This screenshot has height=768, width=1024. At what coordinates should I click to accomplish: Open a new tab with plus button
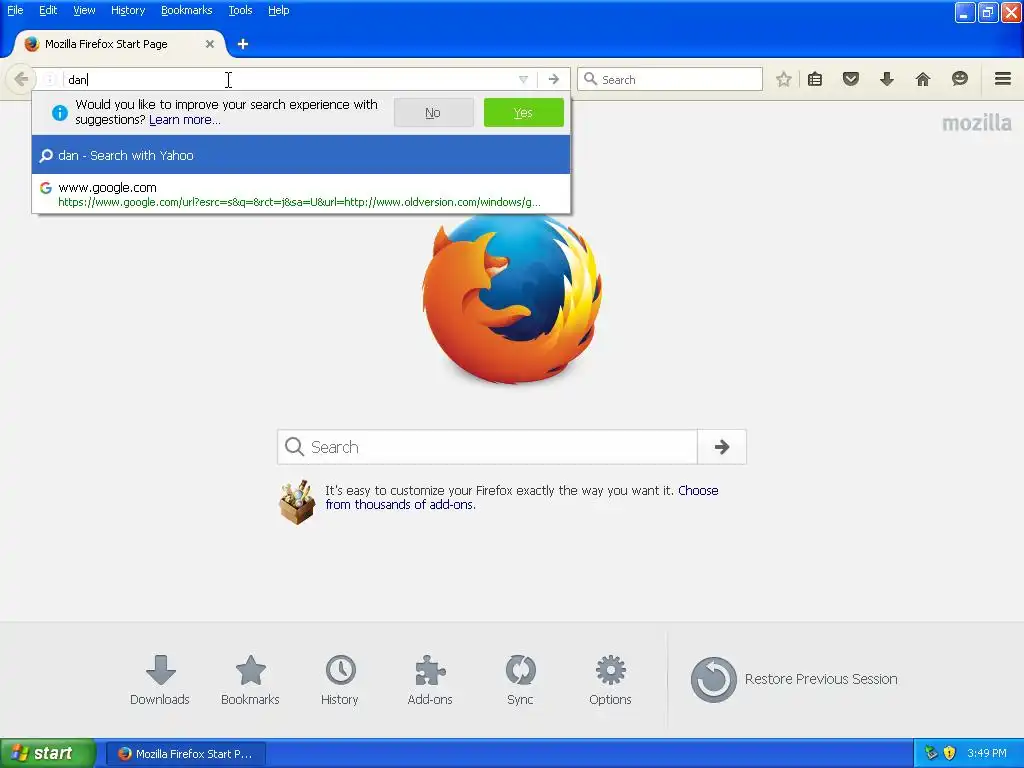(x=243, y=44)
